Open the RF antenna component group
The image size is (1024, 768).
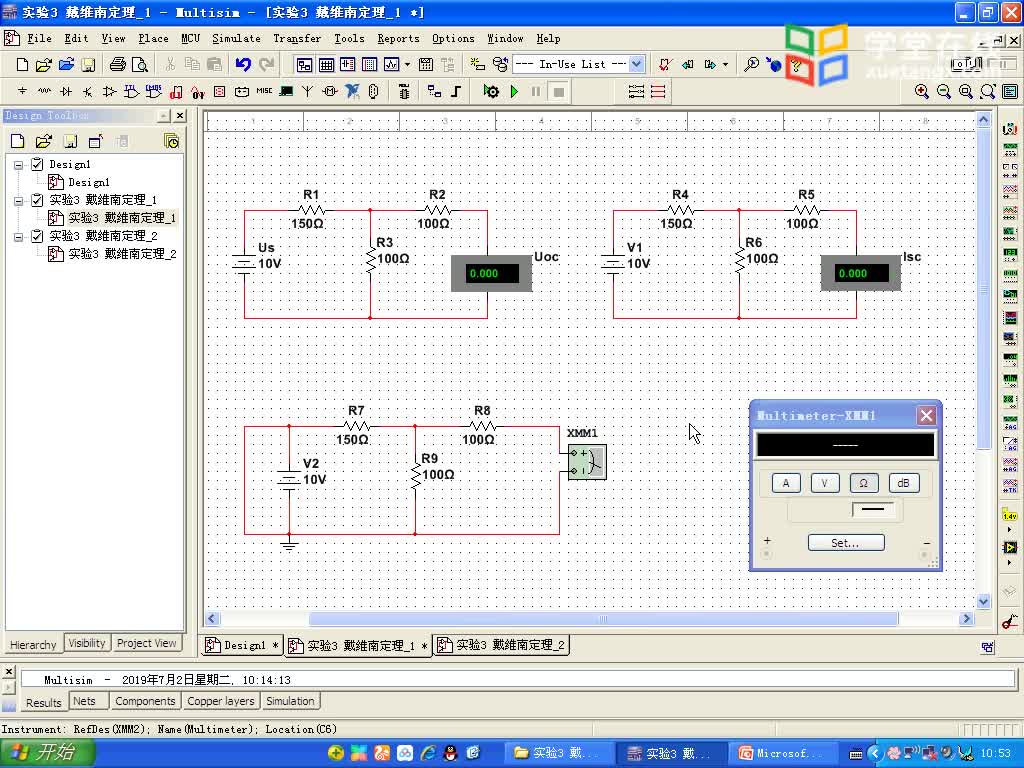click(x=308, y=91)
